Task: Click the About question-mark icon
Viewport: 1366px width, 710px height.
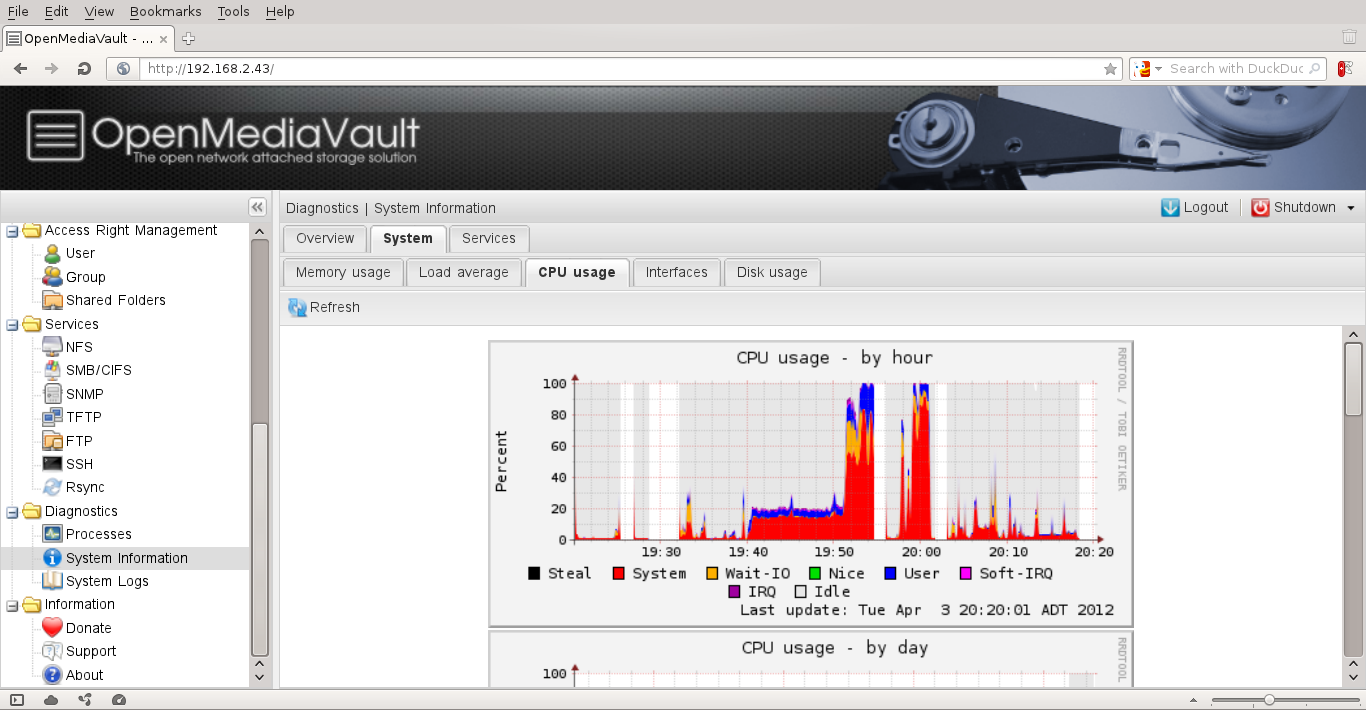Action: click(52, 675)
